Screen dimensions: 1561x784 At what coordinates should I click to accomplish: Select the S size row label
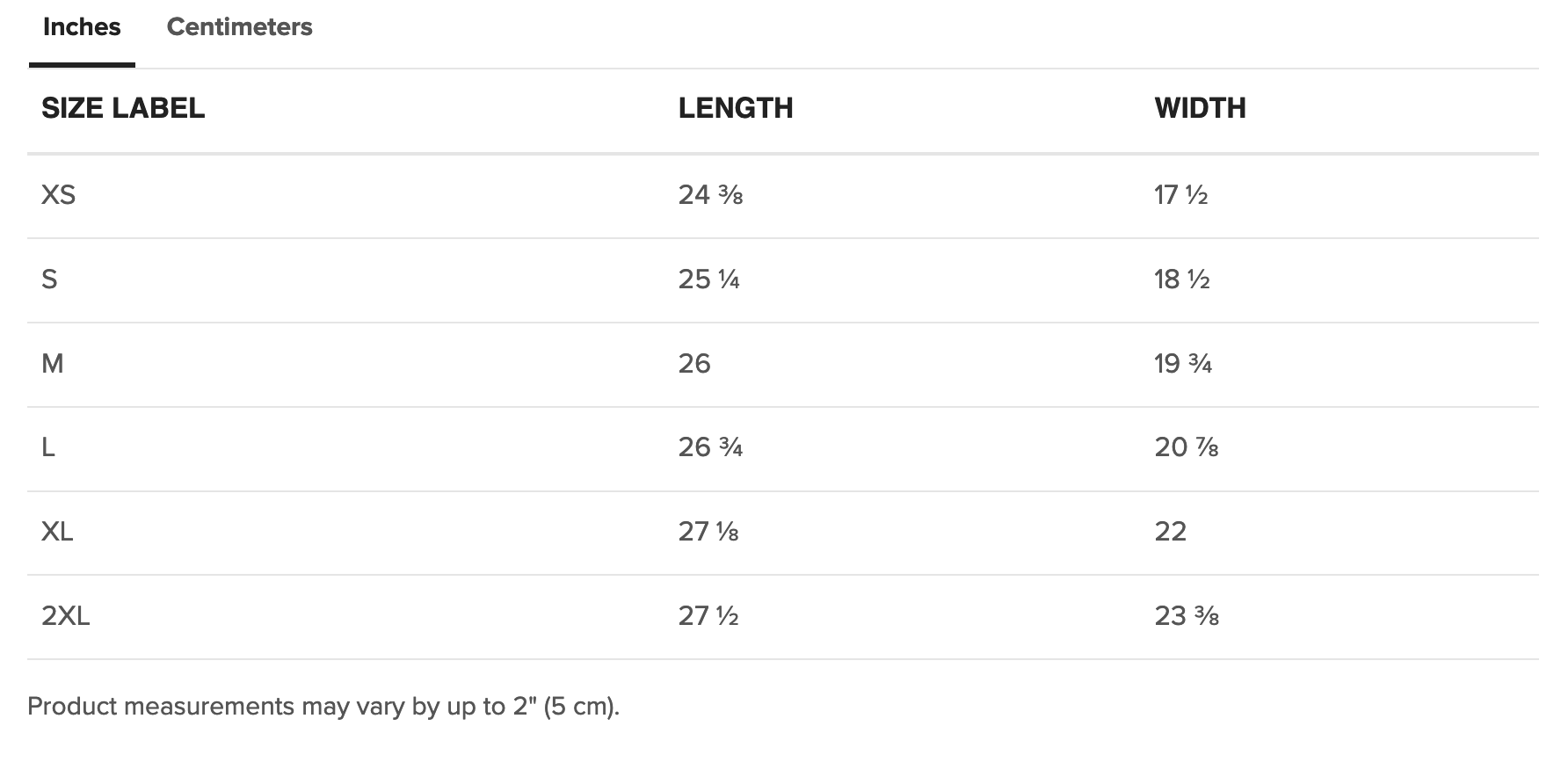tap(49, 279)
